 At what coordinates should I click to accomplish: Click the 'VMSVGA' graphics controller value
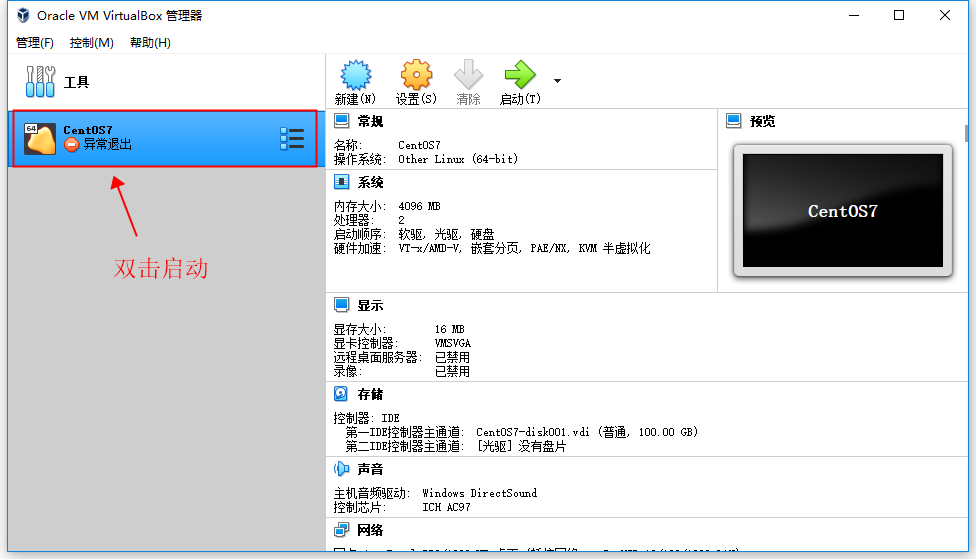click(453, 344)
